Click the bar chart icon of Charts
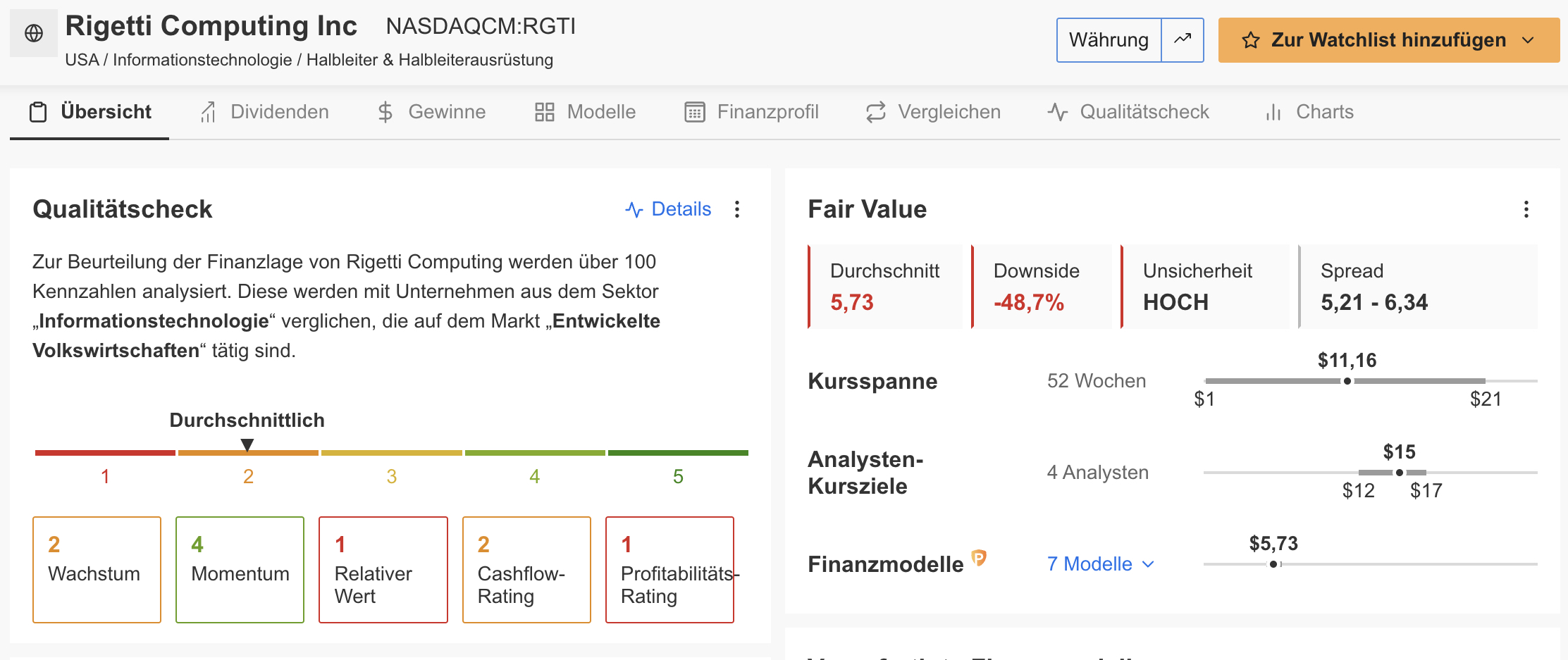 [1273, 112]
